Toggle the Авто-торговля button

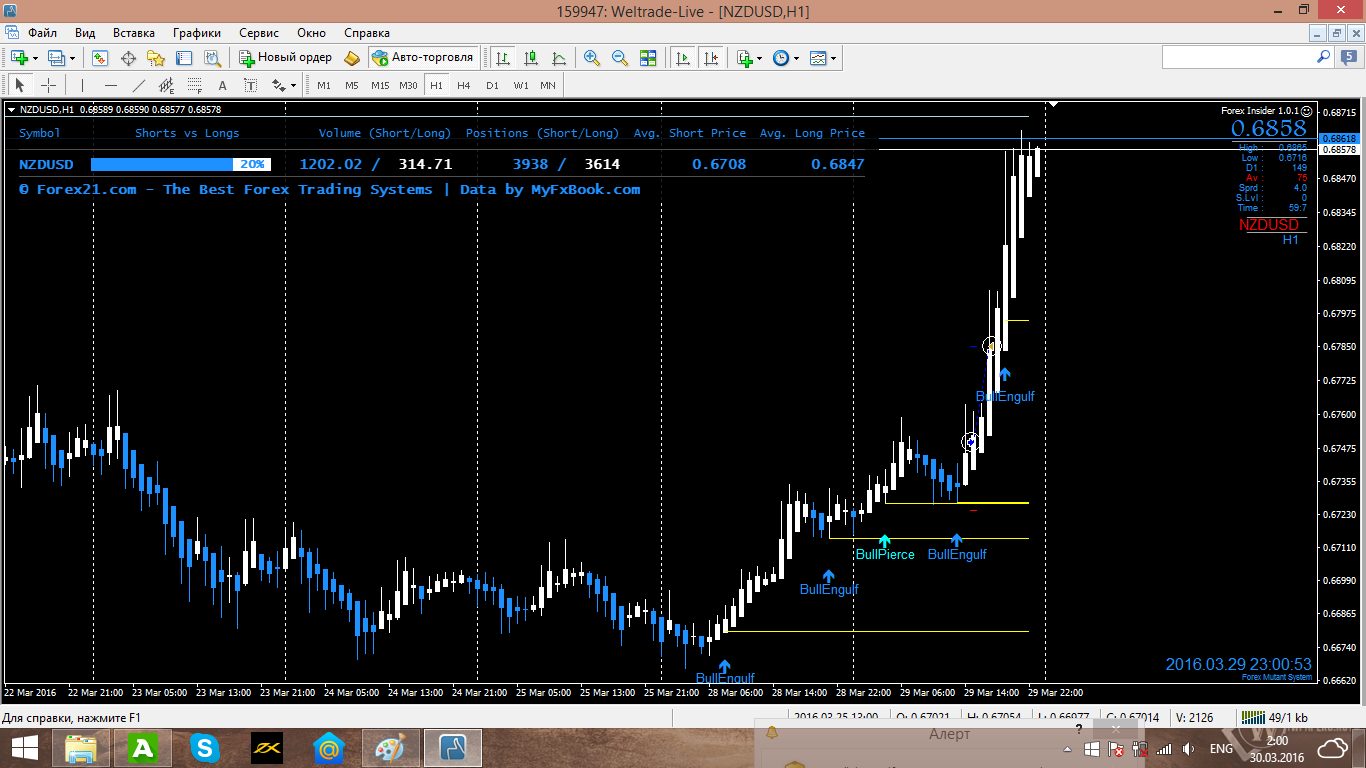point(422,58)
